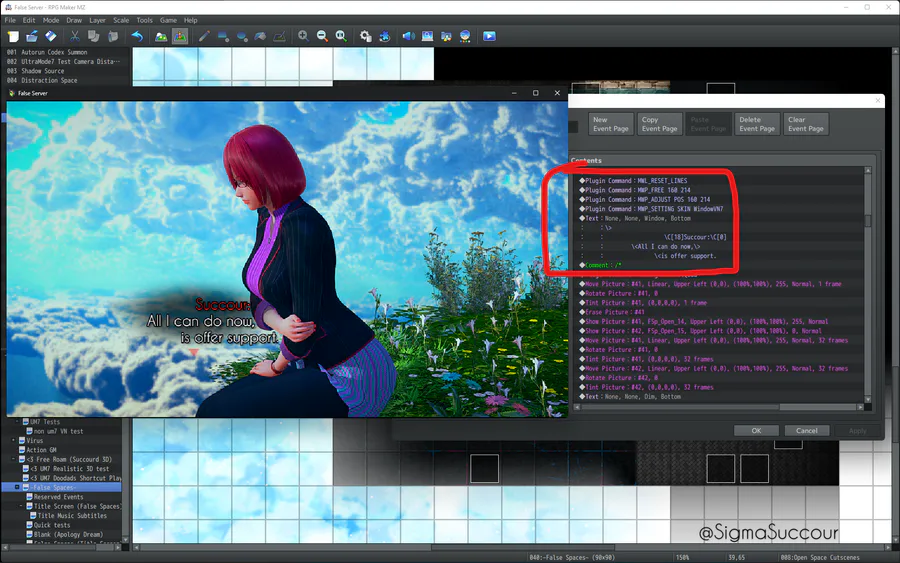The width and height of the screenshot is (900, 563).
Task: Click the New Event Page button
Action: click(x=611, y=124)
